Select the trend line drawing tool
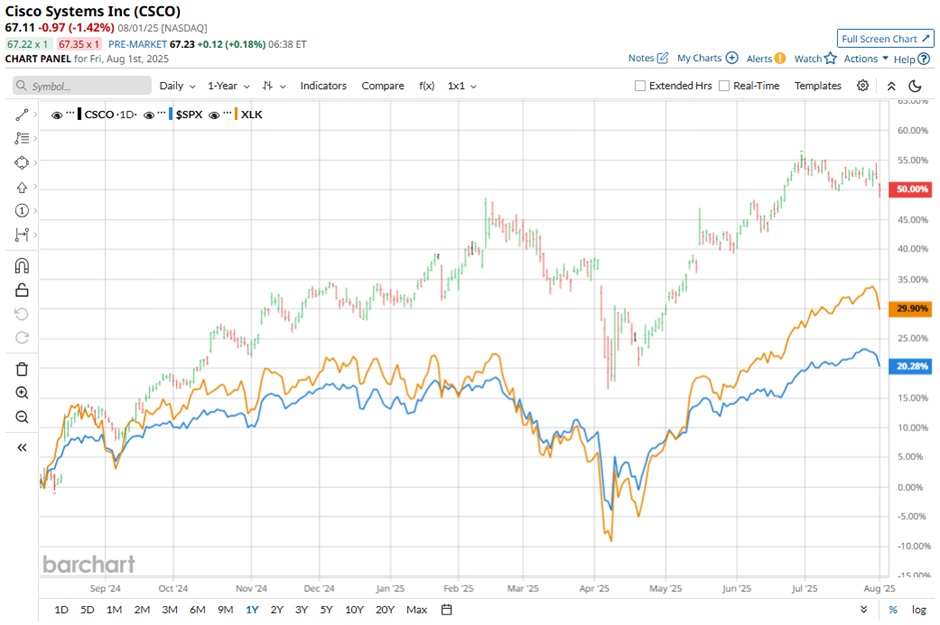 coord(22,114)
